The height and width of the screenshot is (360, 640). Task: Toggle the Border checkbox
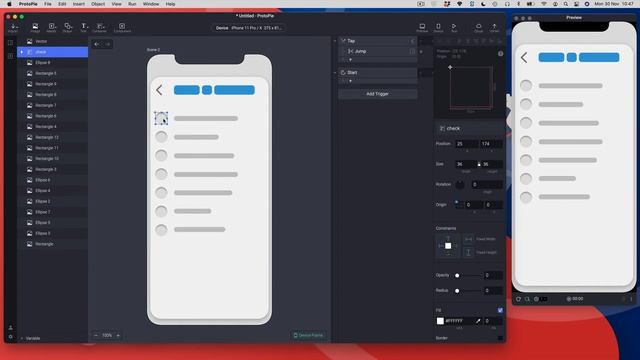coord(500,338)
